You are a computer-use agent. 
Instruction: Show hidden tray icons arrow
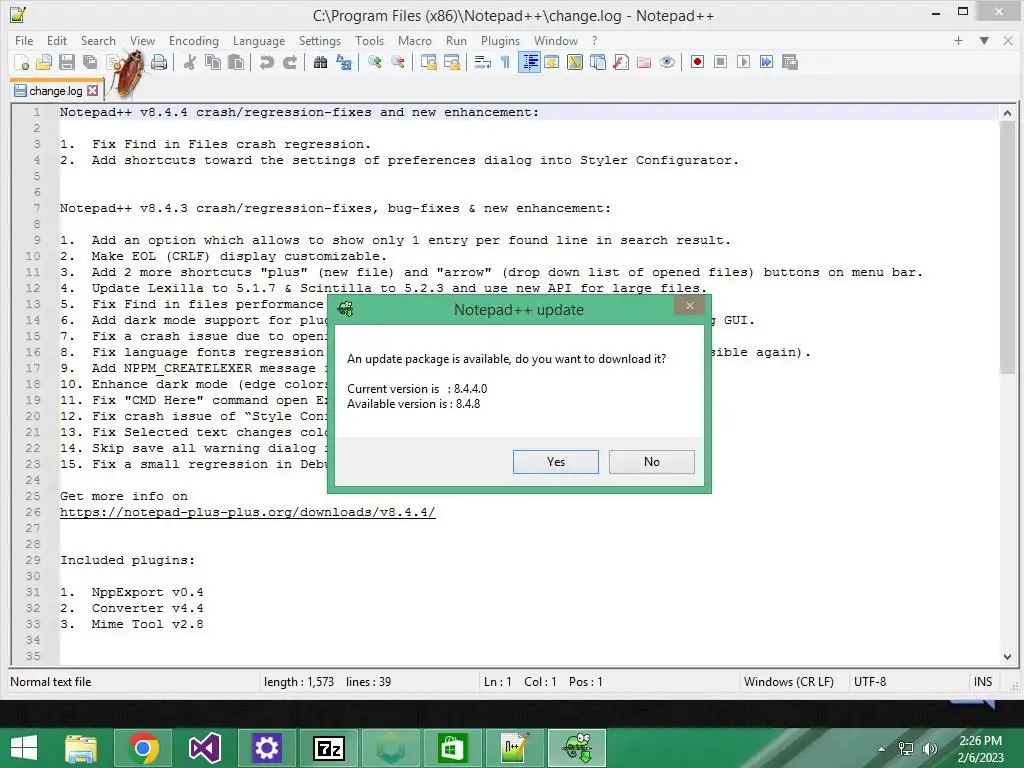[x=882, y=749]
